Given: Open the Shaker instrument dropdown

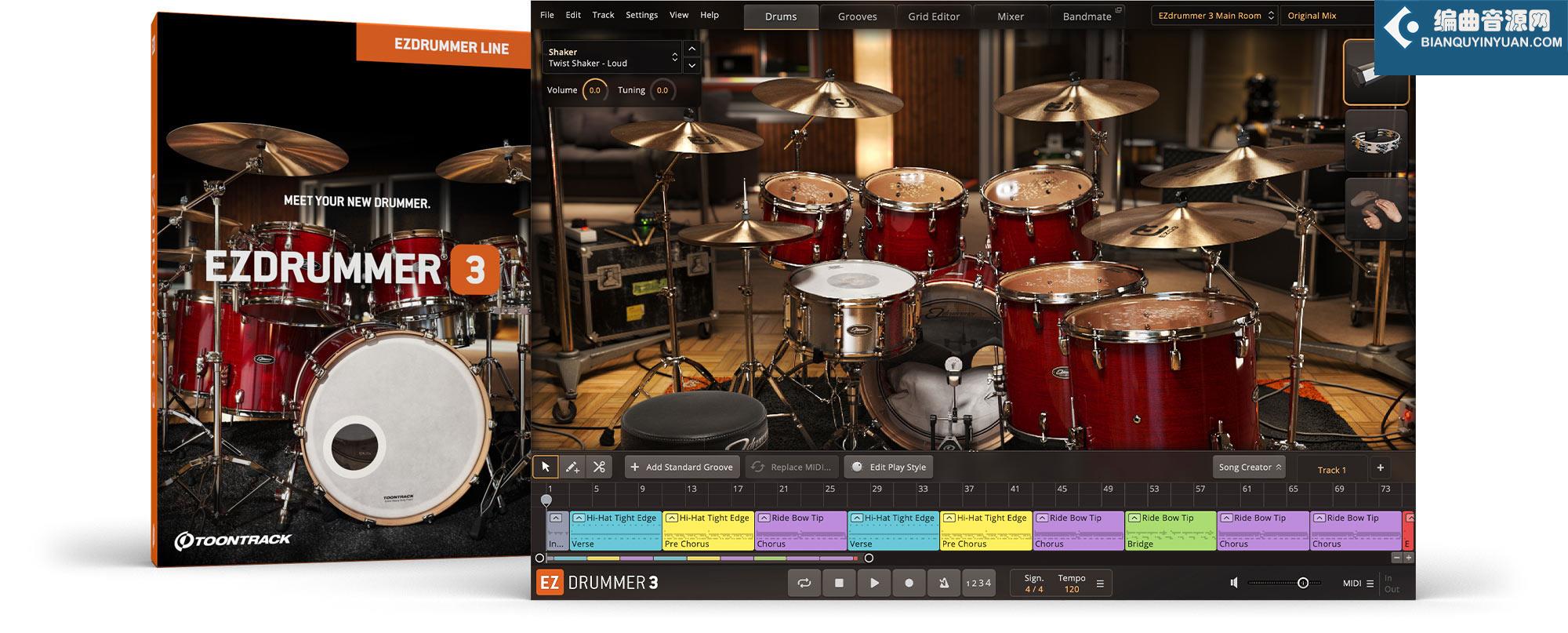Looking at the screenshot, I should 612,57.
